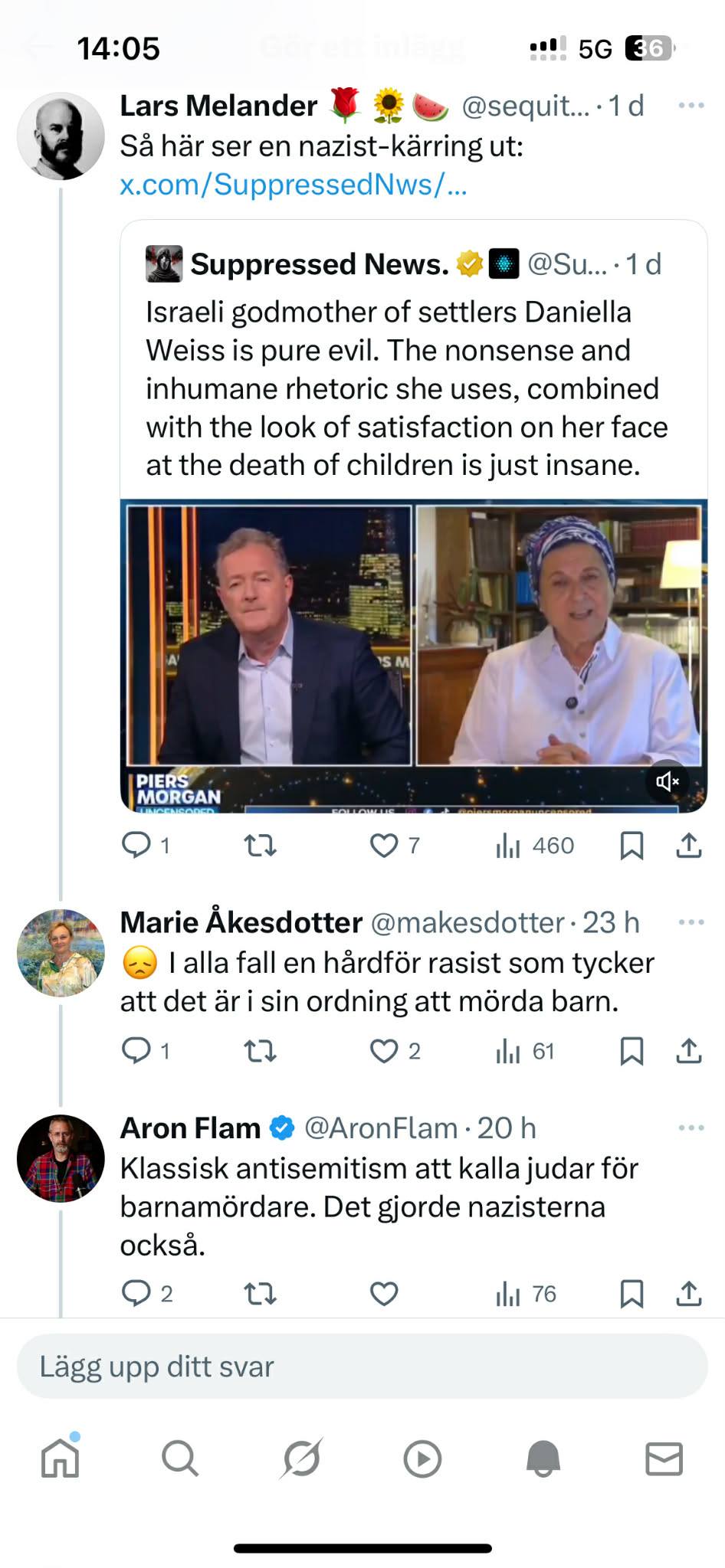The height and width of the screenshot is (1568, 725).
Task: Go to Home tab in bottom bar
Action: (60, 1458)
